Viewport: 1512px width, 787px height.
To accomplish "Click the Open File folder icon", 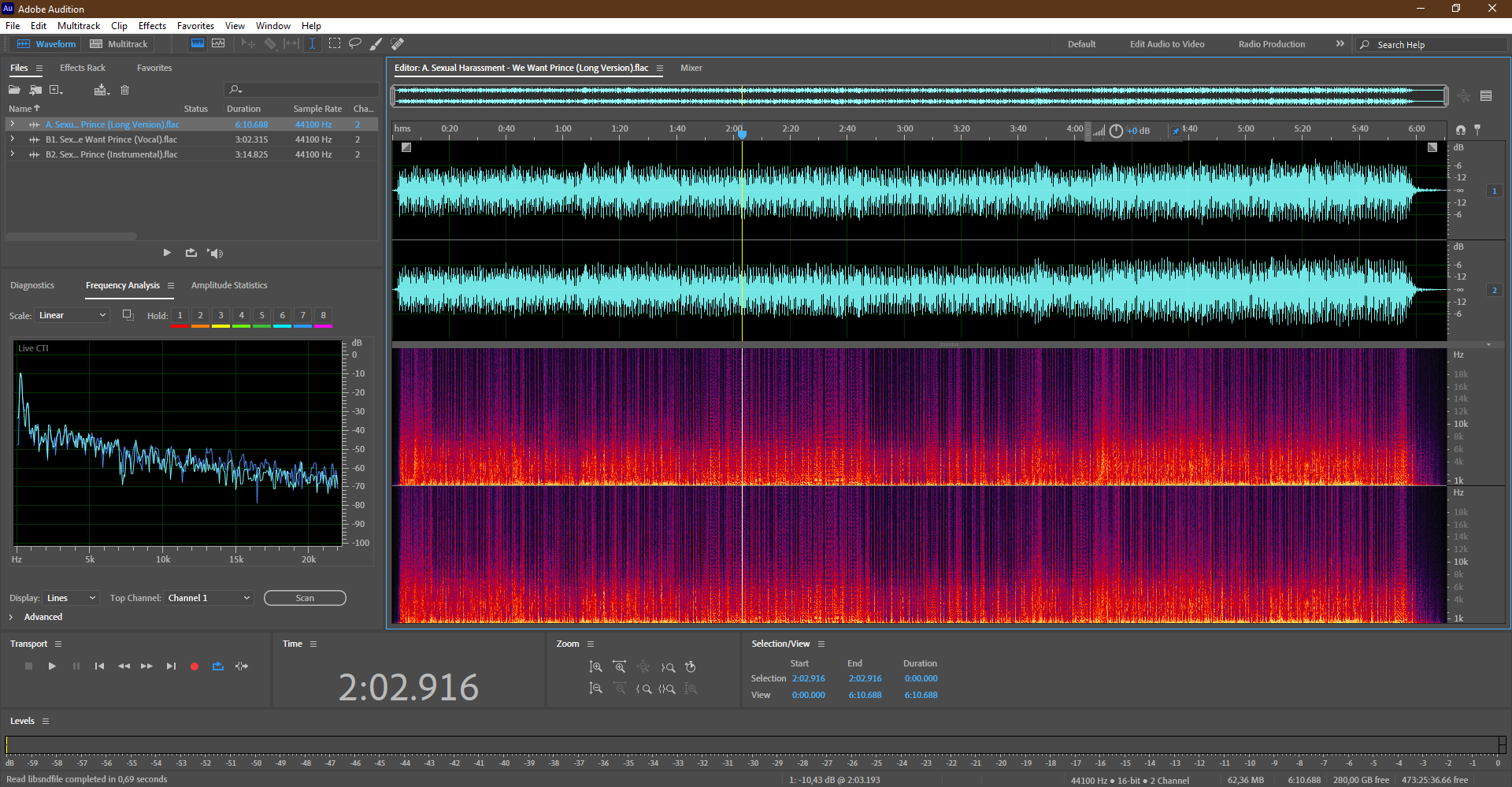I will (x=14, y=90).
